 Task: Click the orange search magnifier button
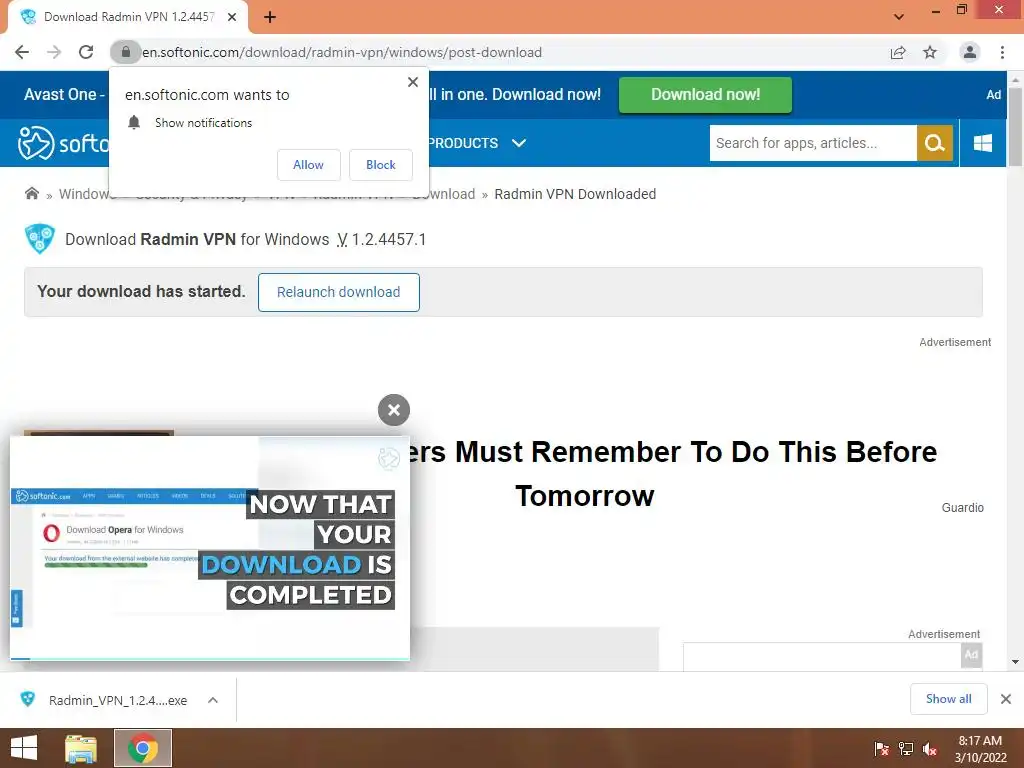pos(935,143)
